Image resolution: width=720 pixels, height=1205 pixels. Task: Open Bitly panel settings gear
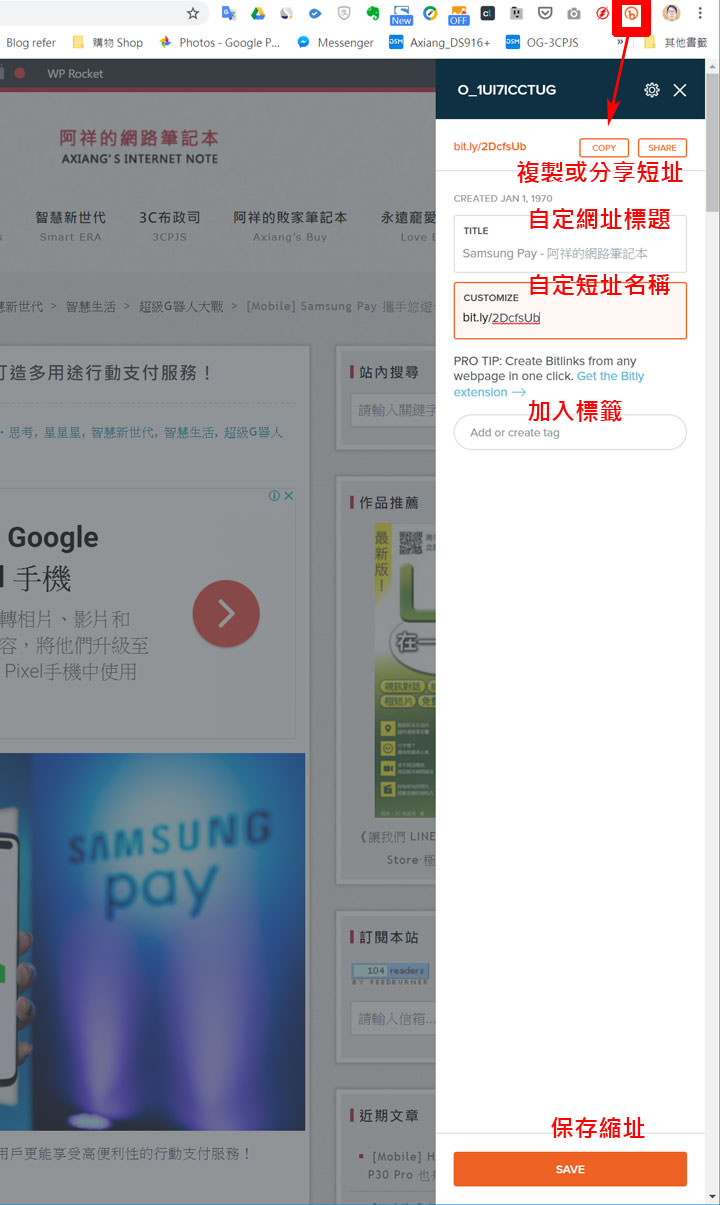tap(652, 90)
